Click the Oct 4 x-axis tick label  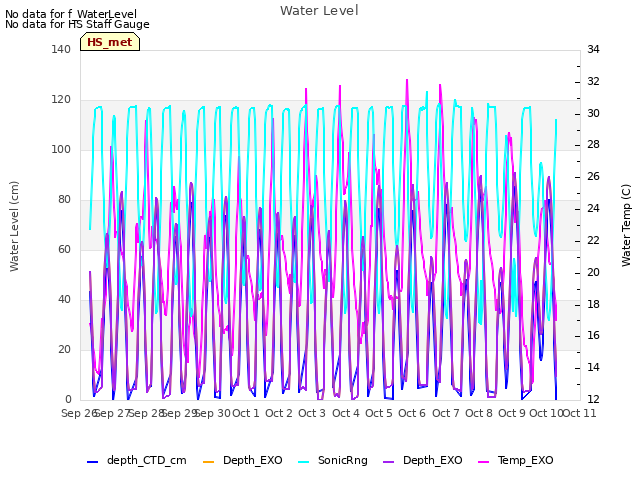346,413
